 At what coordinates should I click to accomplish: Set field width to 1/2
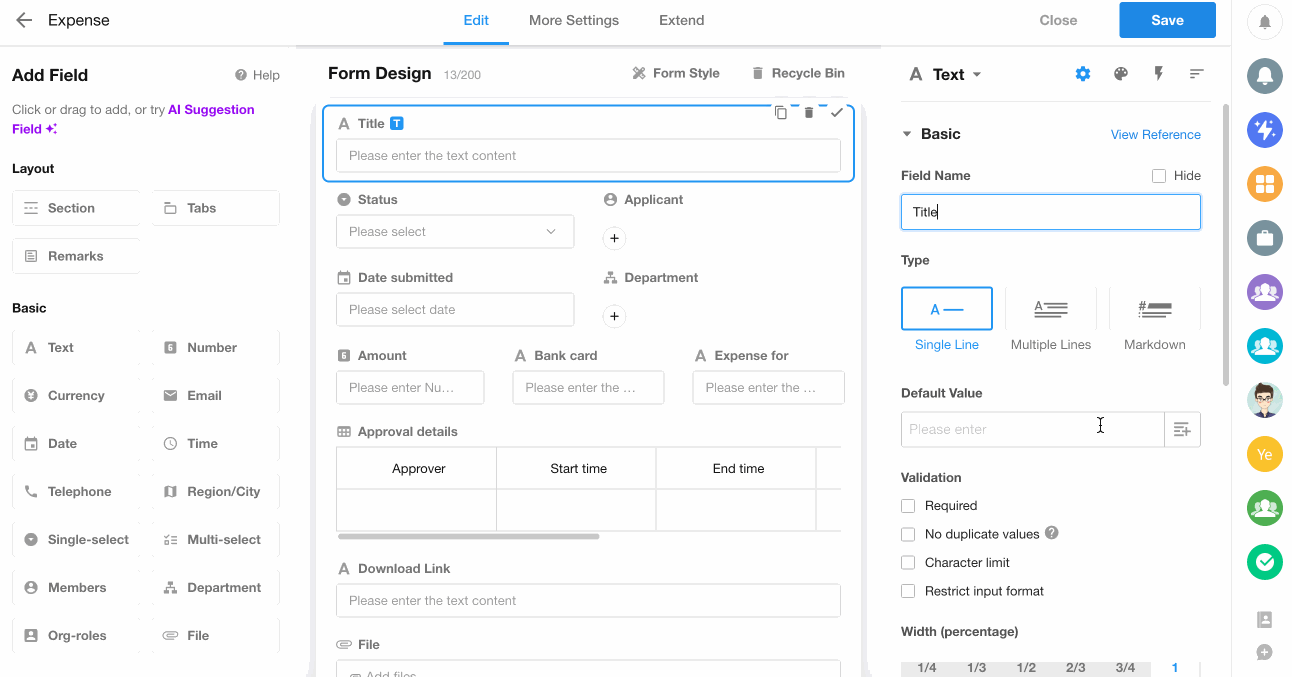pyautogui.click(x=1026, y=667)
